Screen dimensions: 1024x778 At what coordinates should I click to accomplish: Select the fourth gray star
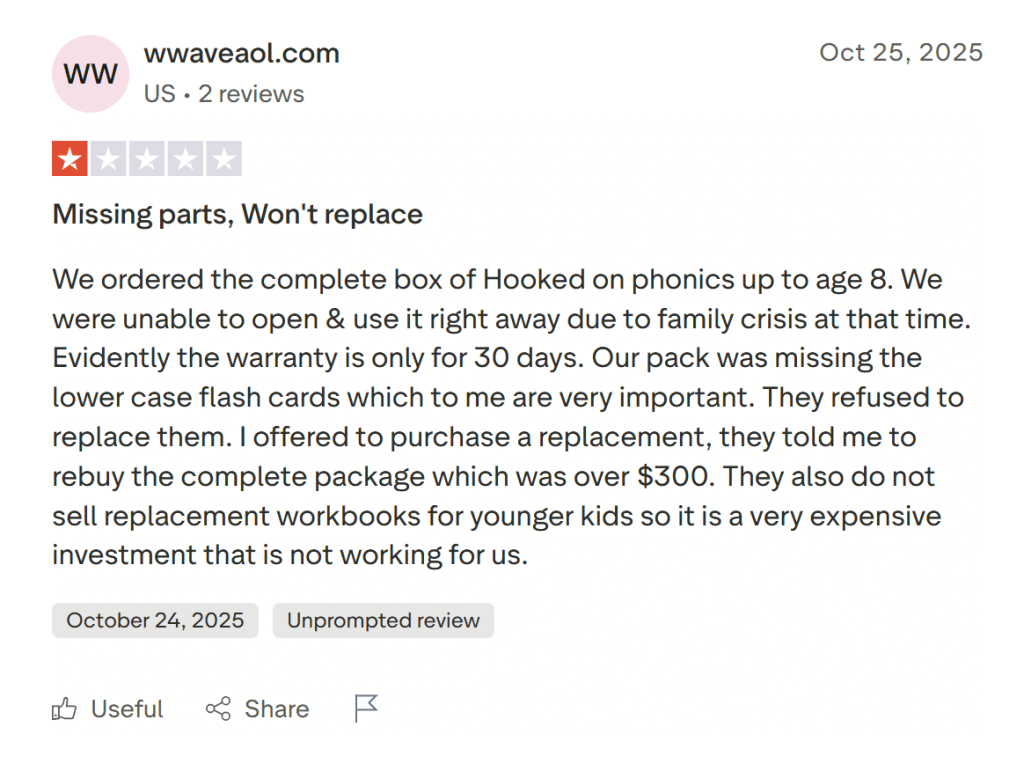(x=184, y=158)
